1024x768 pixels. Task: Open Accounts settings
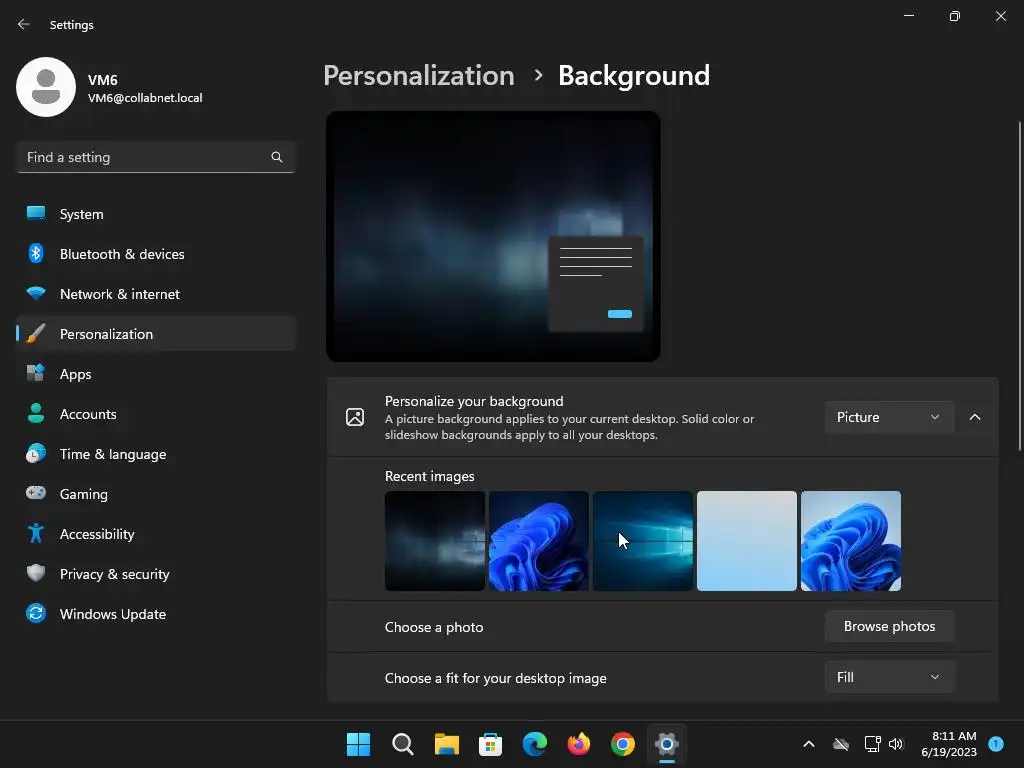point(155,414)
